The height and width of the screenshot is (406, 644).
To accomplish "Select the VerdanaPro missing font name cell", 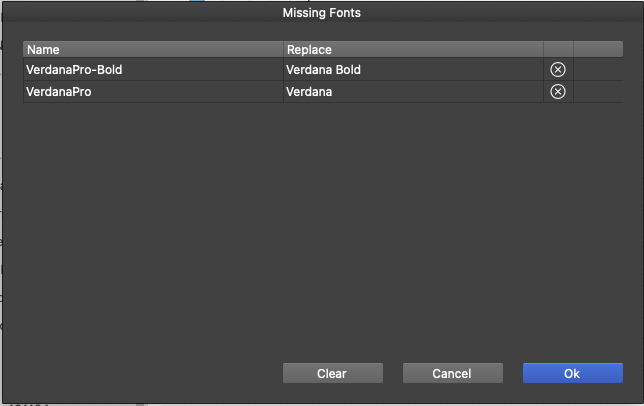I will (153, 92).
